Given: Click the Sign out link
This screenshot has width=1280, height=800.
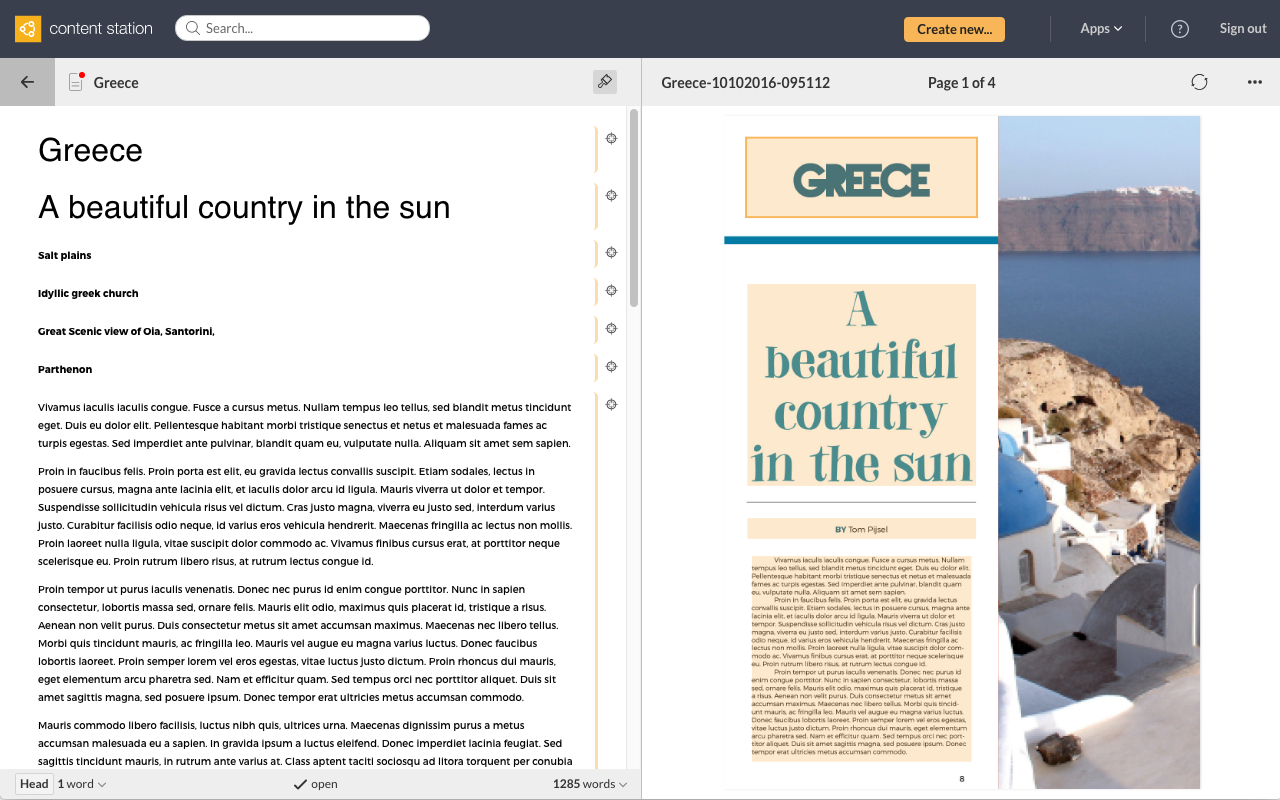Looking at the screenshot, I should [1242, 28].
